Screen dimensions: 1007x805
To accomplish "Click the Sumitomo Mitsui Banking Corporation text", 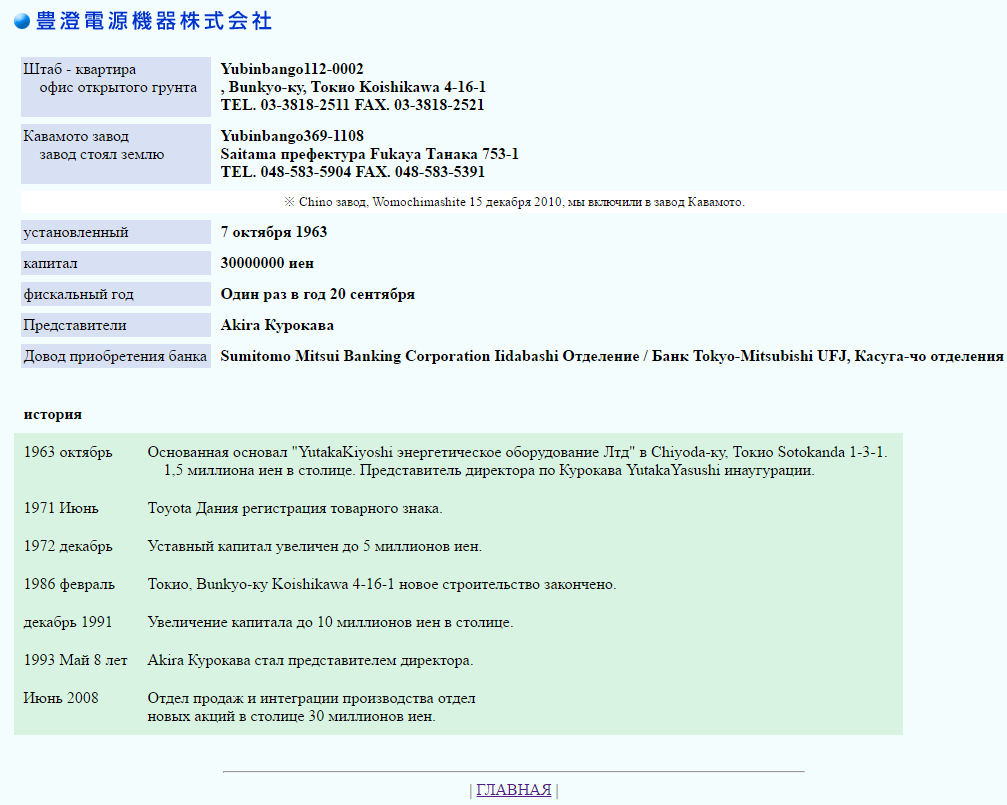I will click(x=611, y=356).
